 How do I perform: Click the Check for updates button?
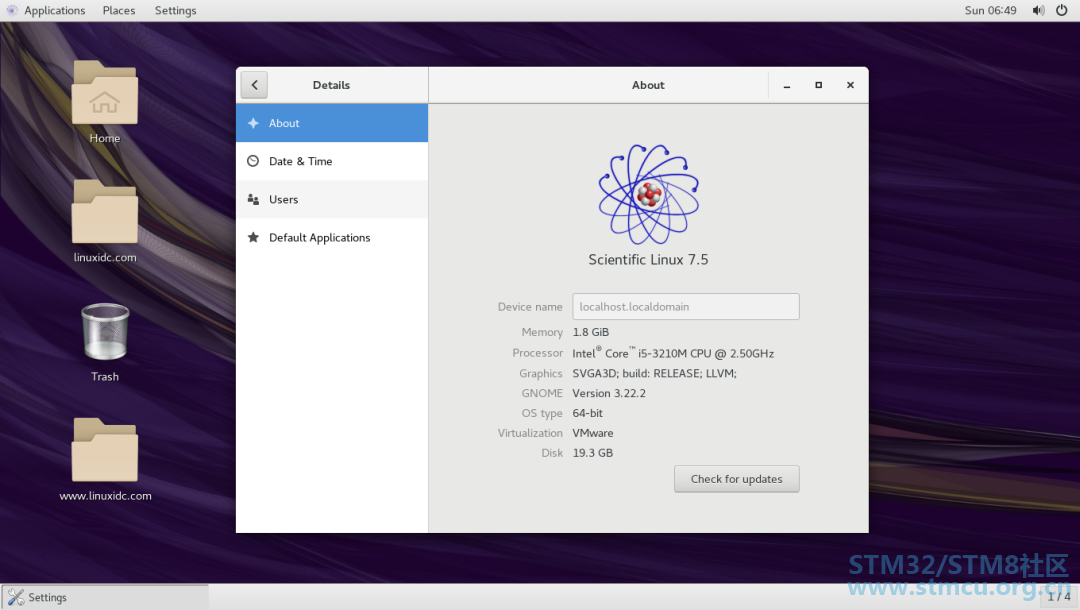(x=736, y=479)
